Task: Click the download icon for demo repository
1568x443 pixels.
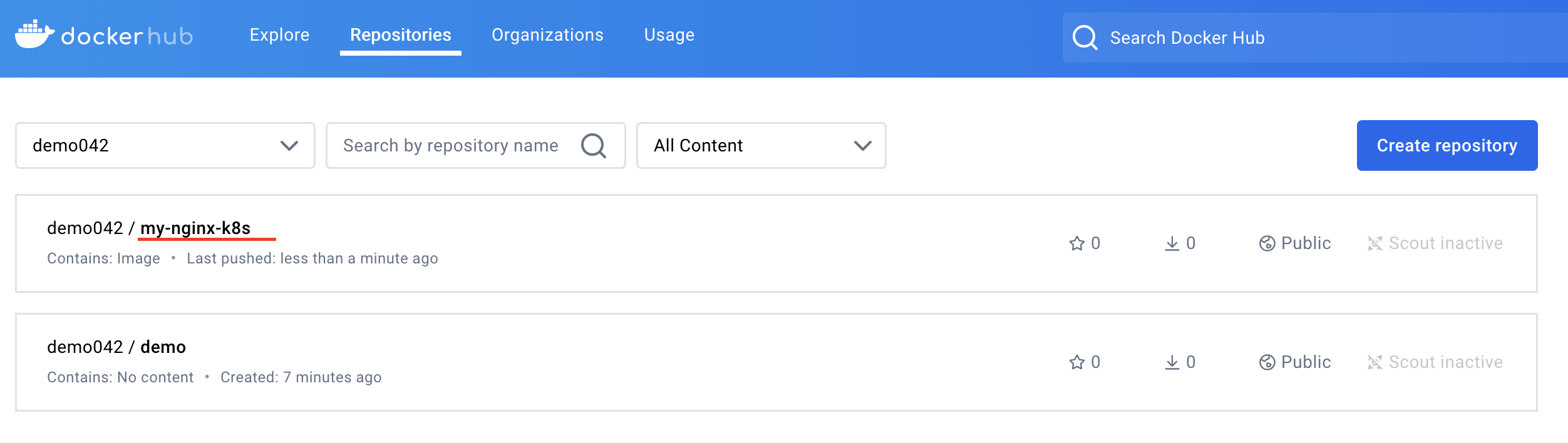Action: click(x=1172, y=362)
